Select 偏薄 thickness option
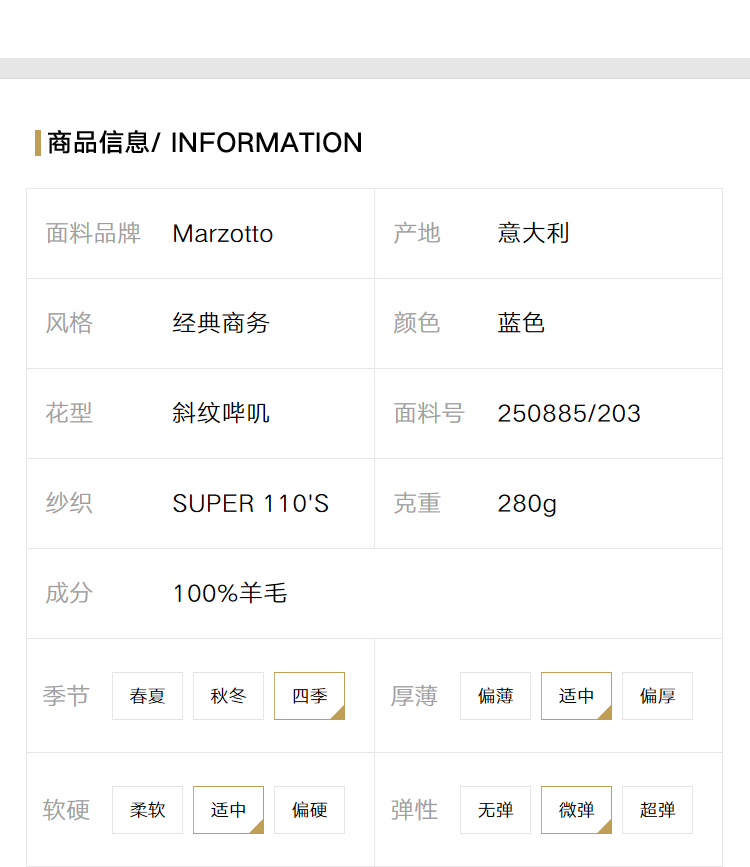750x867 pixels. (x=496, y=696)
